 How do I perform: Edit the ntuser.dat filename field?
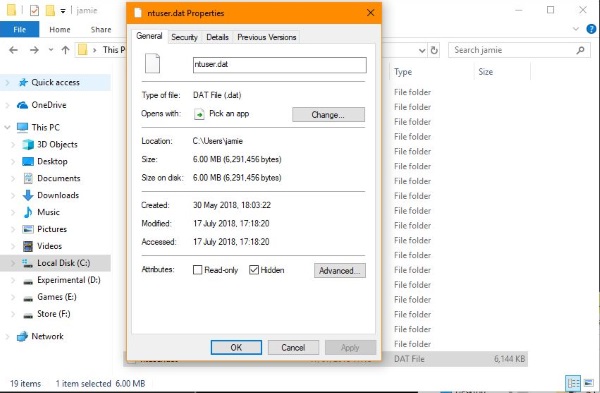click(x=280, y=65)
